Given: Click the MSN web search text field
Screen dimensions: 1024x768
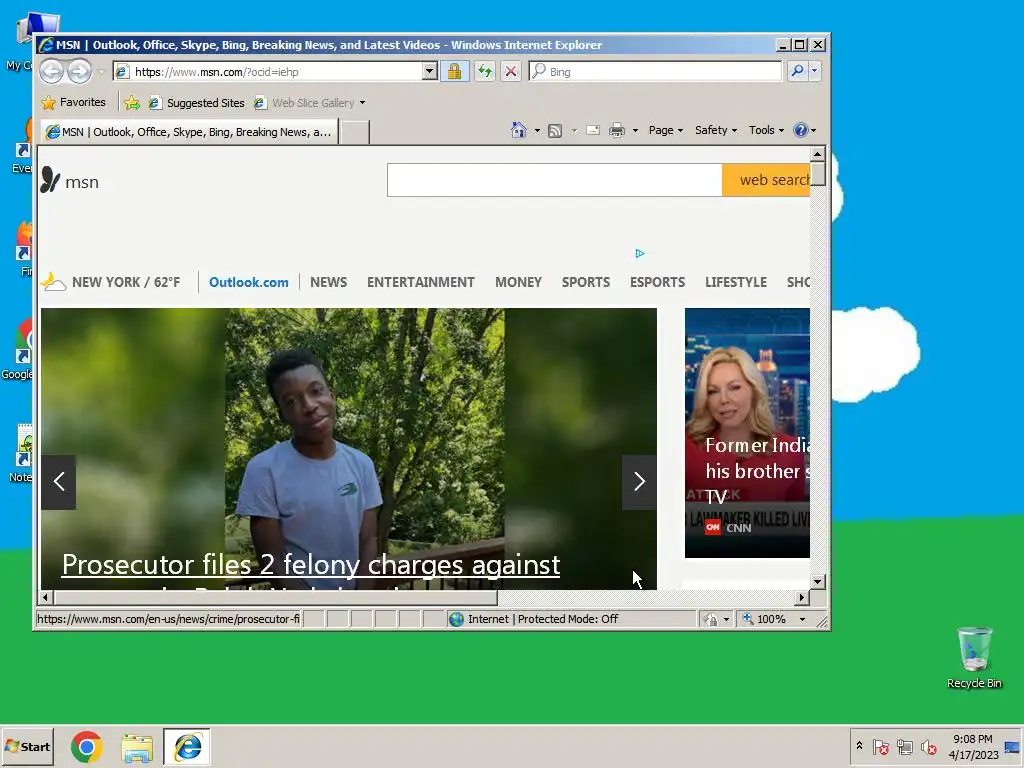Looking at the screenshot, I should pos(554,180).
